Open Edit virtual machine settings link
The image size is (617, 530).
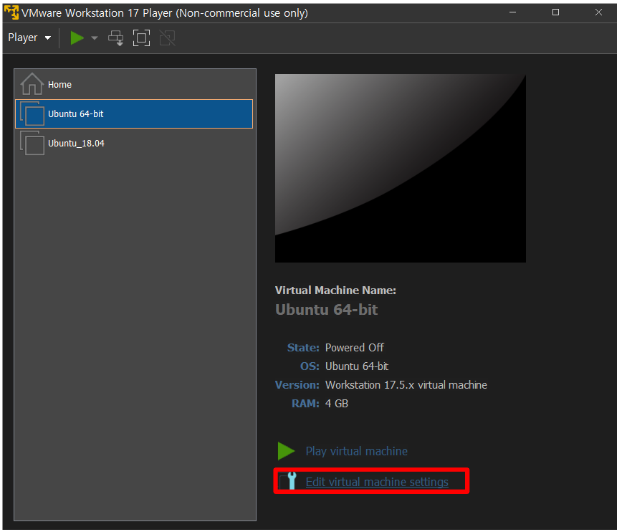coord(377,482)
